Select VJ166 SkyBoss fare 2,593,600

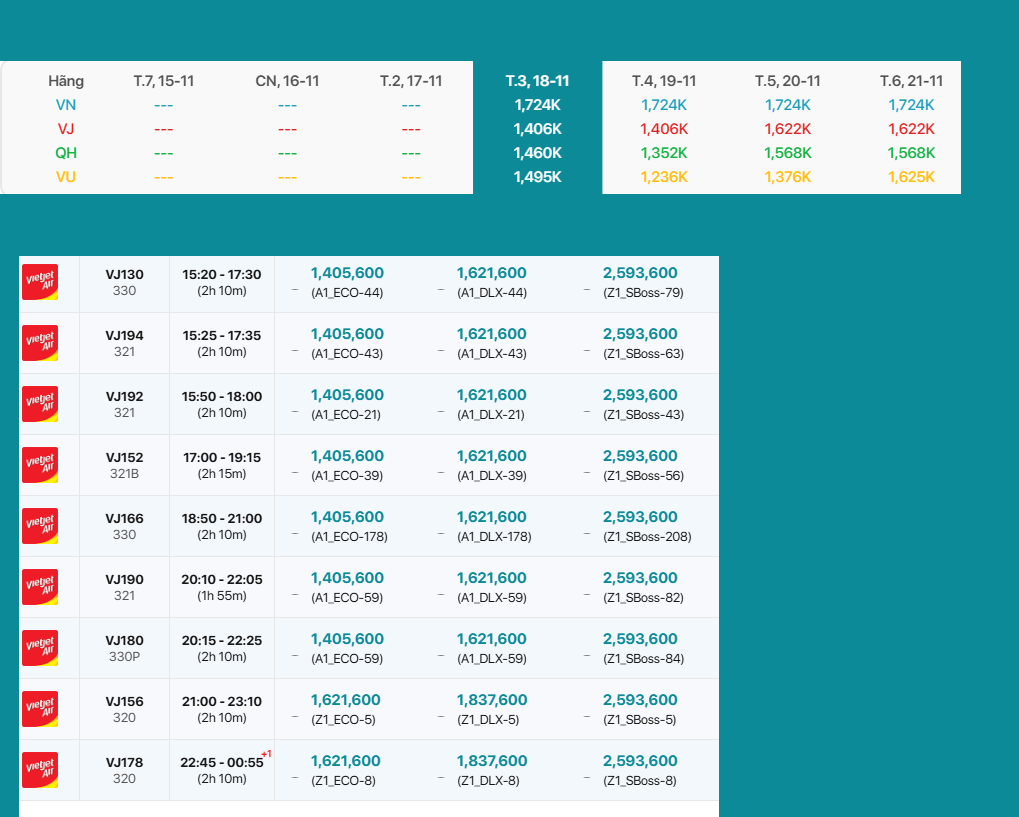coord(640,517)
